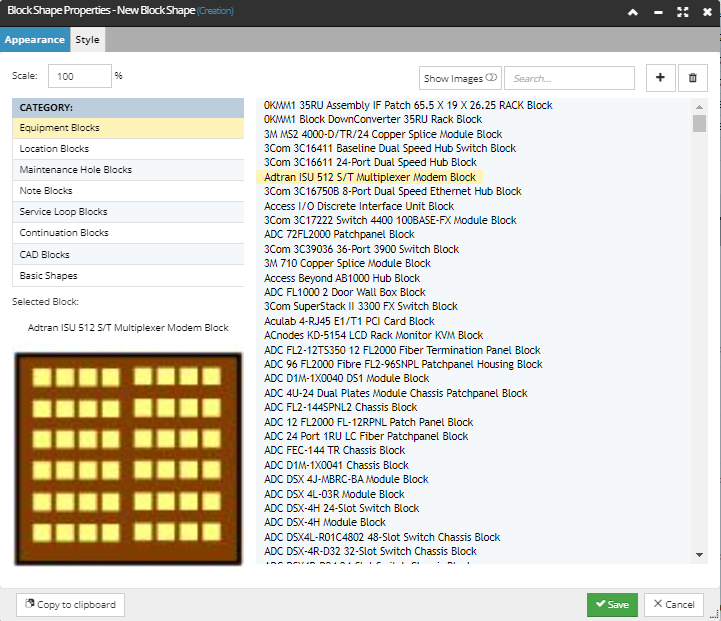Select Aculab 4-RJ45 E1/T1 PCI Card Block
The width and height of the screenshot is (721, 621).
(x=349, y=321)
